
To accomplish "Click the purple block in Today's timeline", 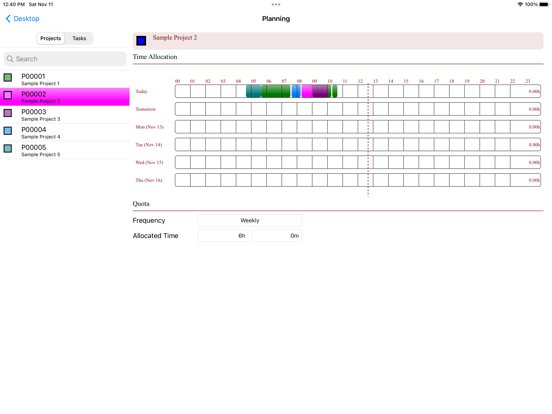I will tap(320, 91).
